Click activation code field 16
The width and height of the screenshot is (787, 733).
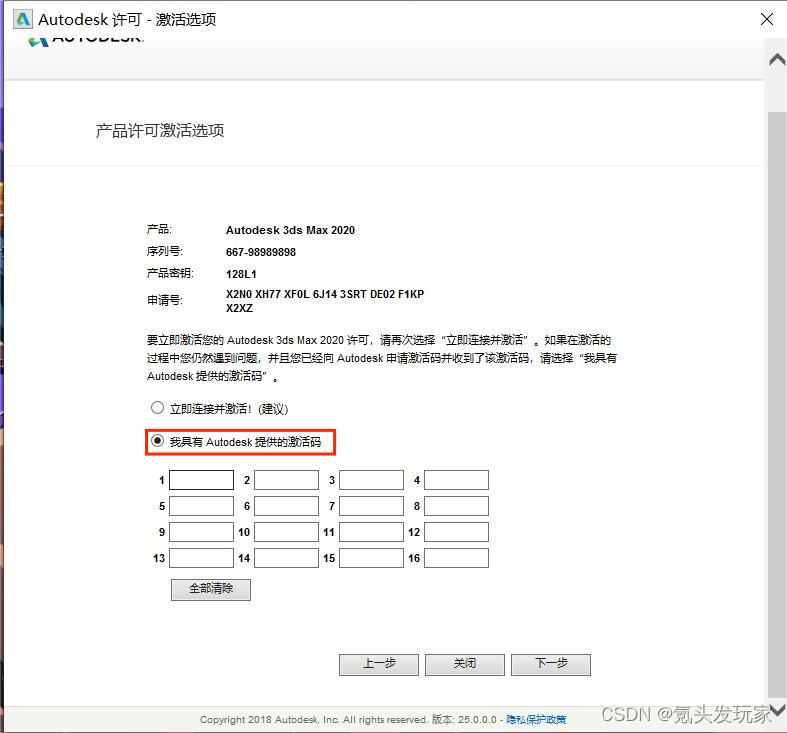click(x=456, y=558)
